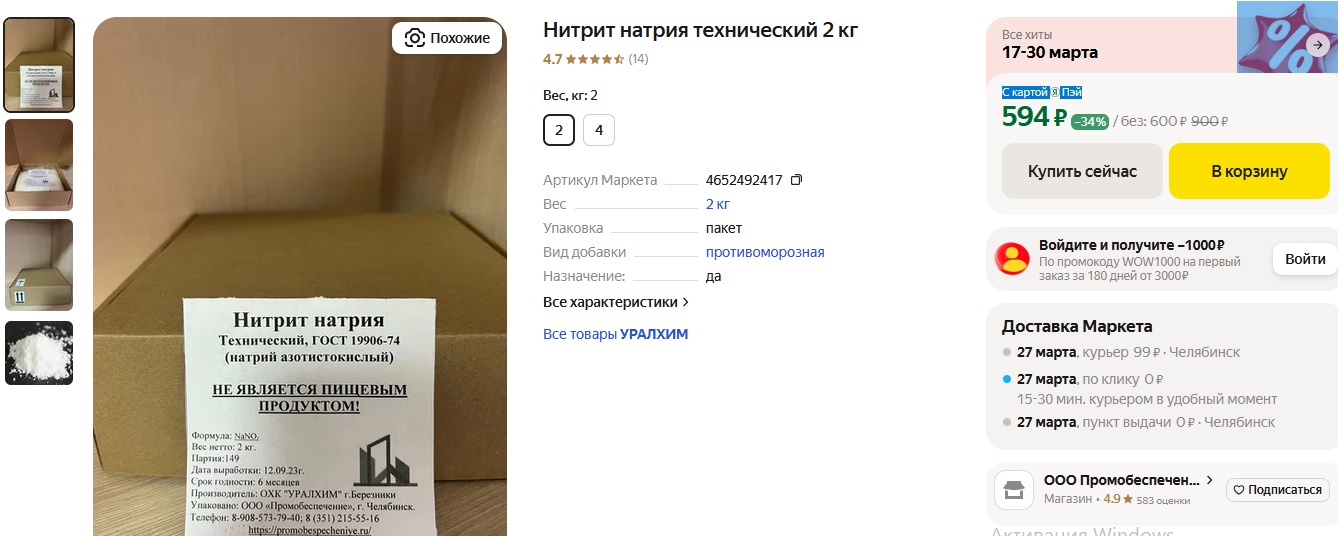Open the противоморозная additive type link
The height and width of the screenshot is (536, 1338).
[765, 252]
